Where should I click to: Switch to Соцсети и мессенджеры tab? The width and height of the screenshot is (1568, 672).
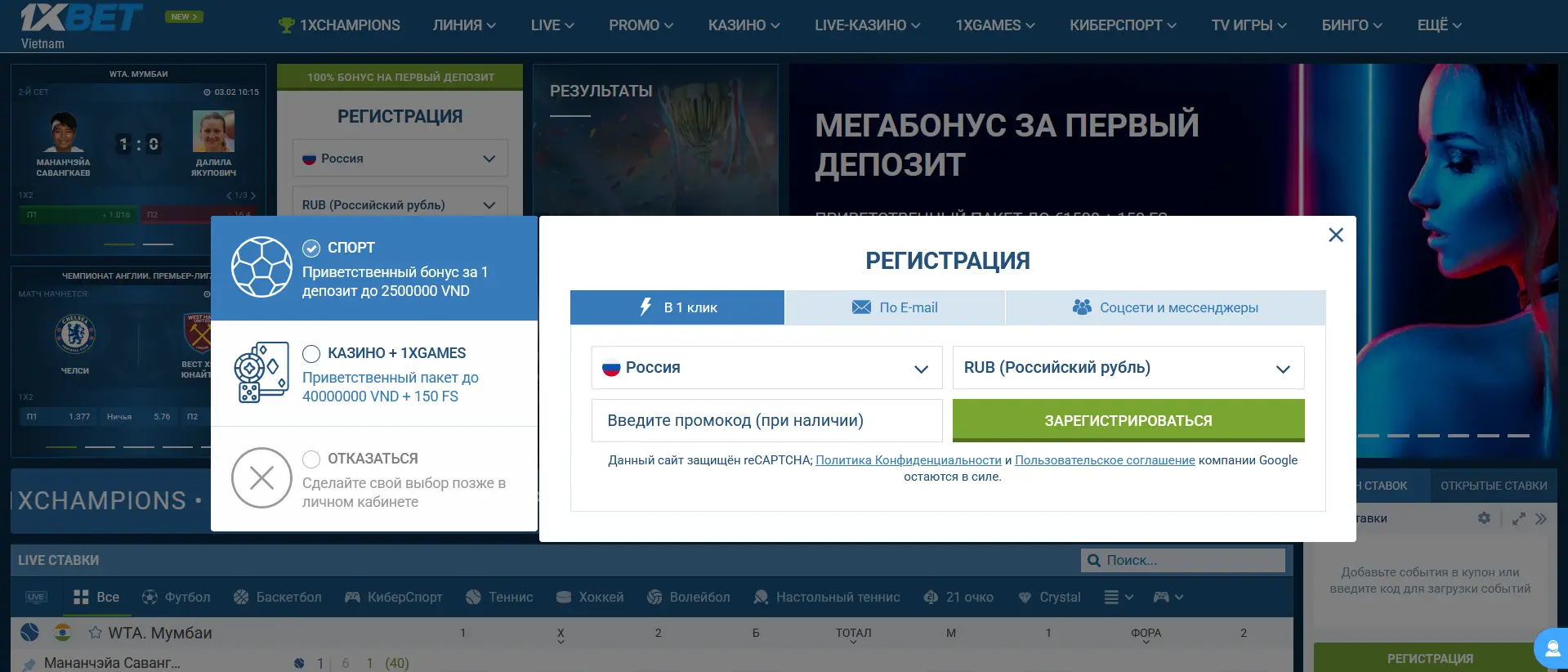pos(1165,308)
